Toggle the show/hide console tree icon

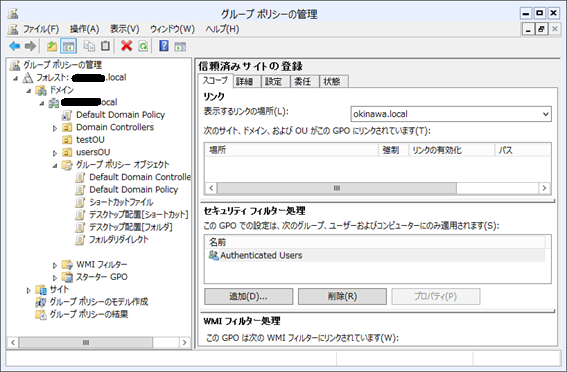pyautogui.click(x=68, y=46)
